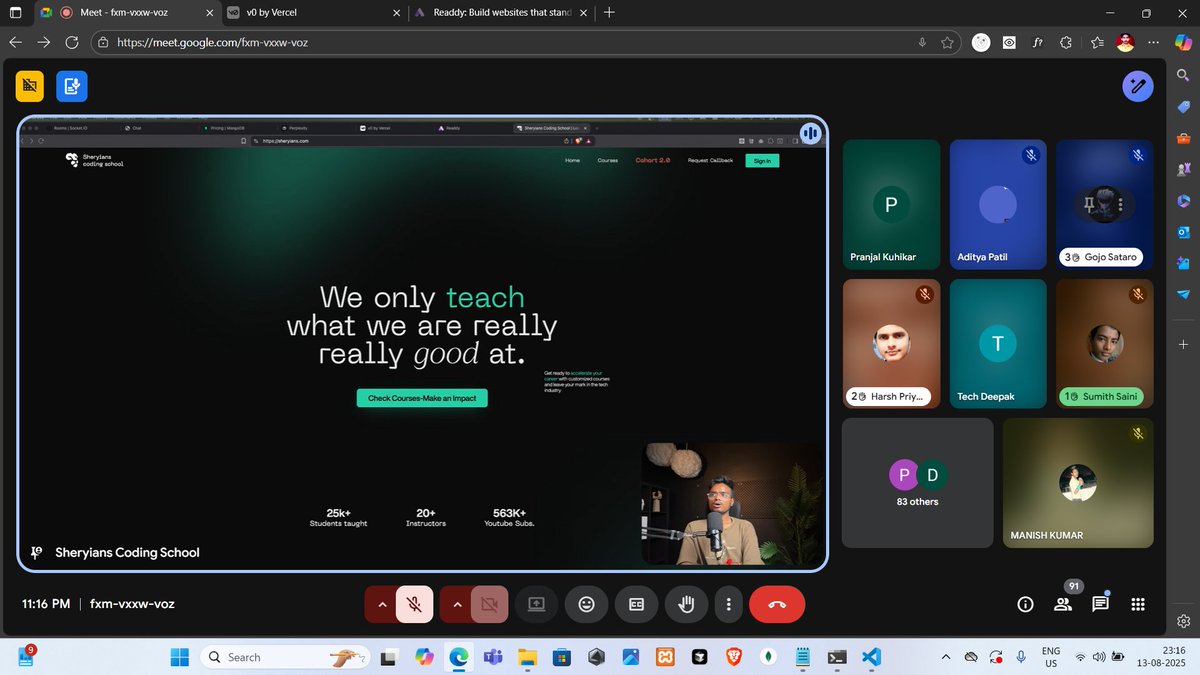Go back using browser back arrow

pos(15,43)
